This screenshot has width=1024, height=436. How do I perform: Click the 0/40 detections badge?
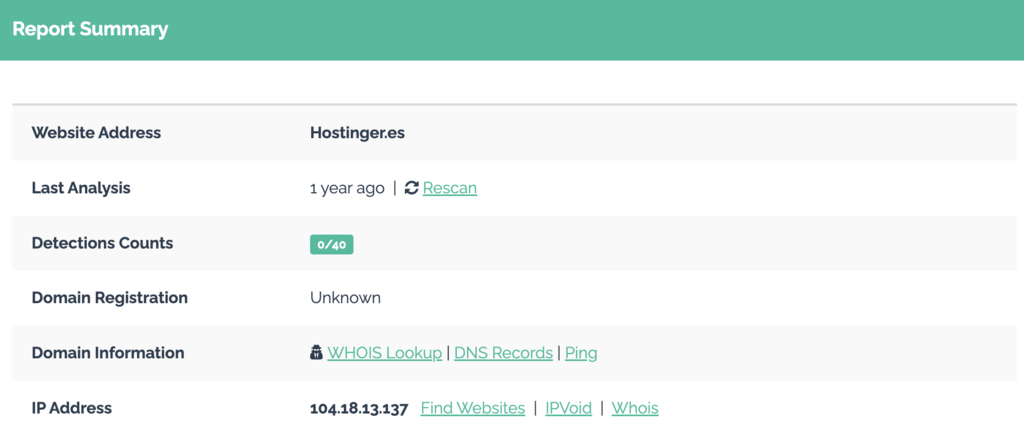[331, 244]
